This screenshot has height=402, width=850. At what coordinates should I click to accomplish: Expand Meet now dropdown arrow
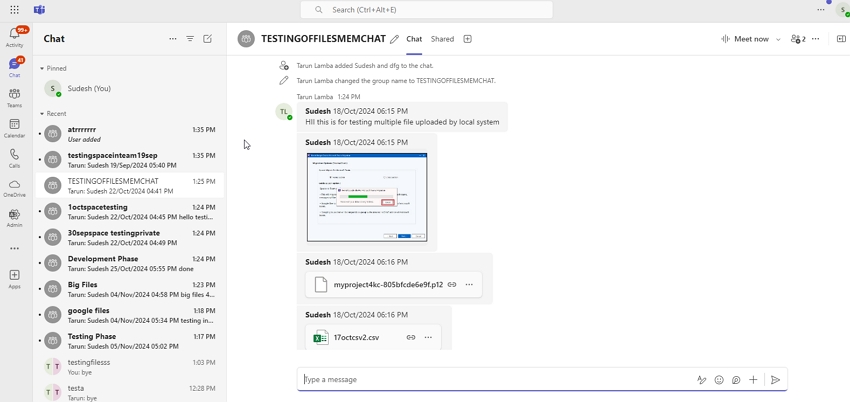[x=778, y=39]
